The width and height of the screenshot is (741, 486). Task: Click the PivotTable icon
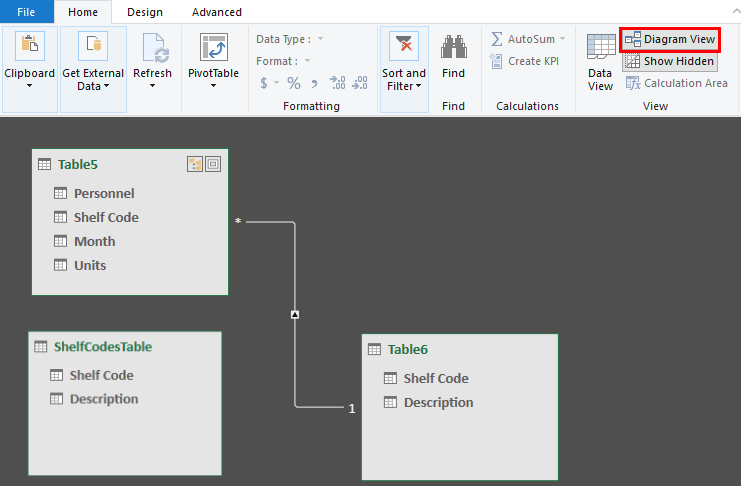[213, 47]
